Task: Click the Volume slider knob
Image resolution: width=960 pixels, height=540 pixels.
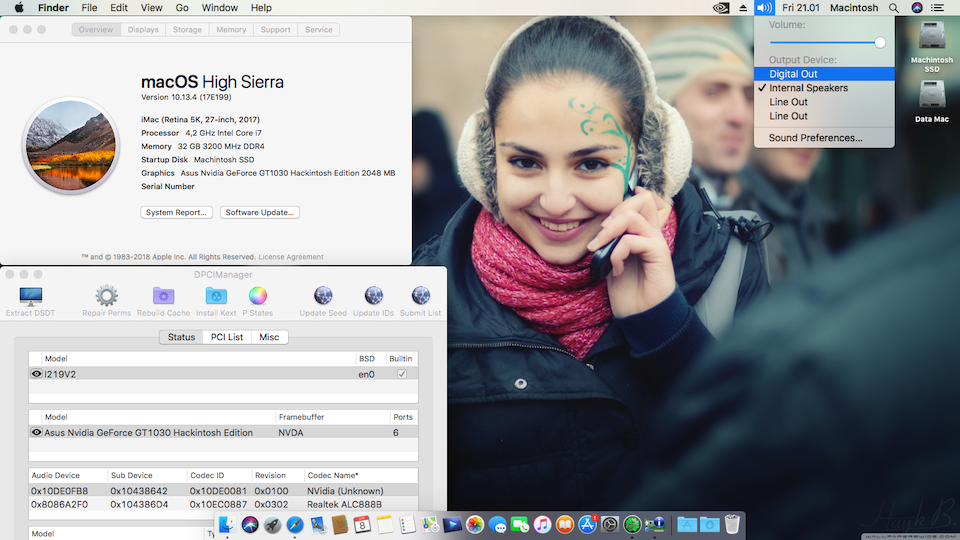Action: (x=880, y=42)
